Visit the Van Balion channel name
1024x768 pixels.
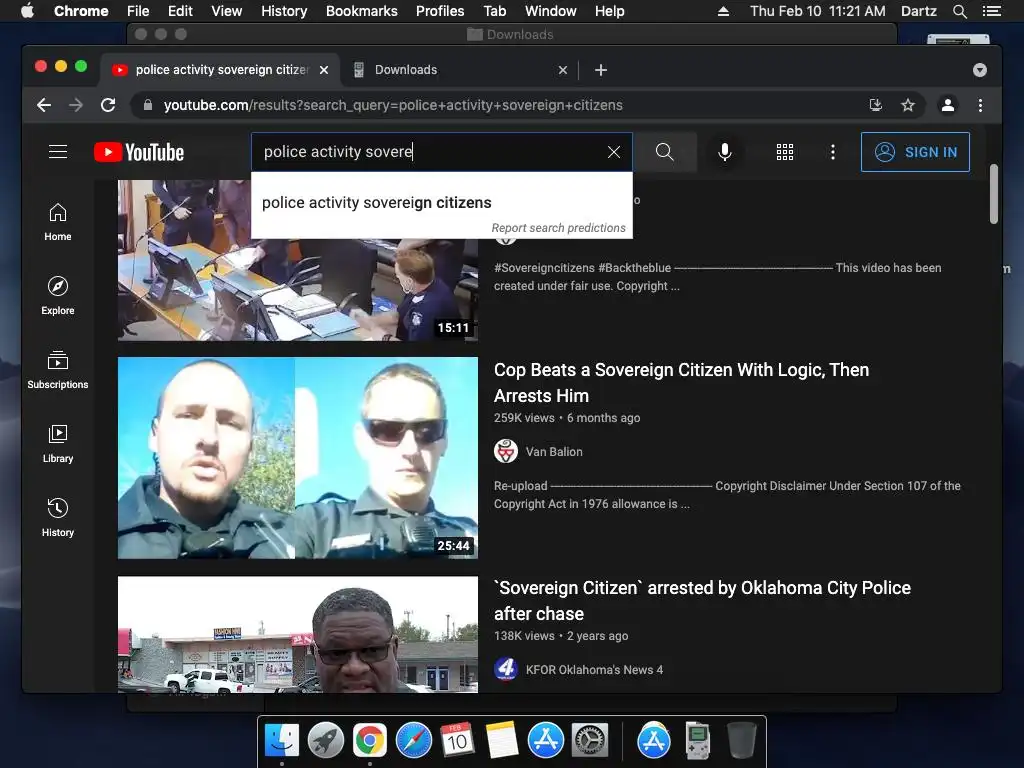554,452
